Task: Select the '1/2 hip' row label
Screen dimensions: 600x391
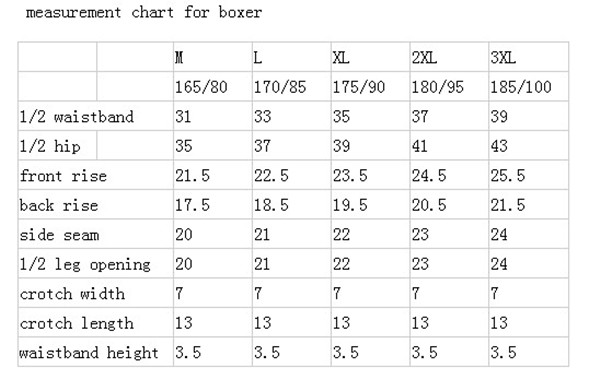Action: point(50,146)
